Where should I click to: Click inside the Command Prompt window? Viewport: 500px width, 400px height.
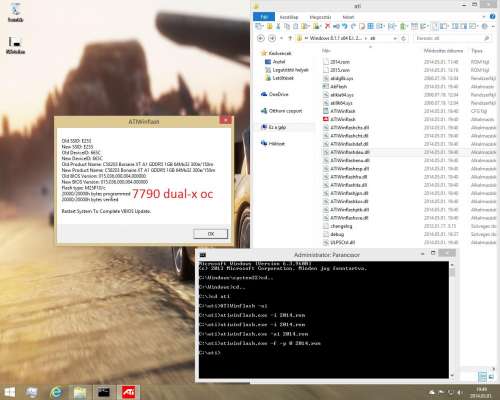point(324,320)
